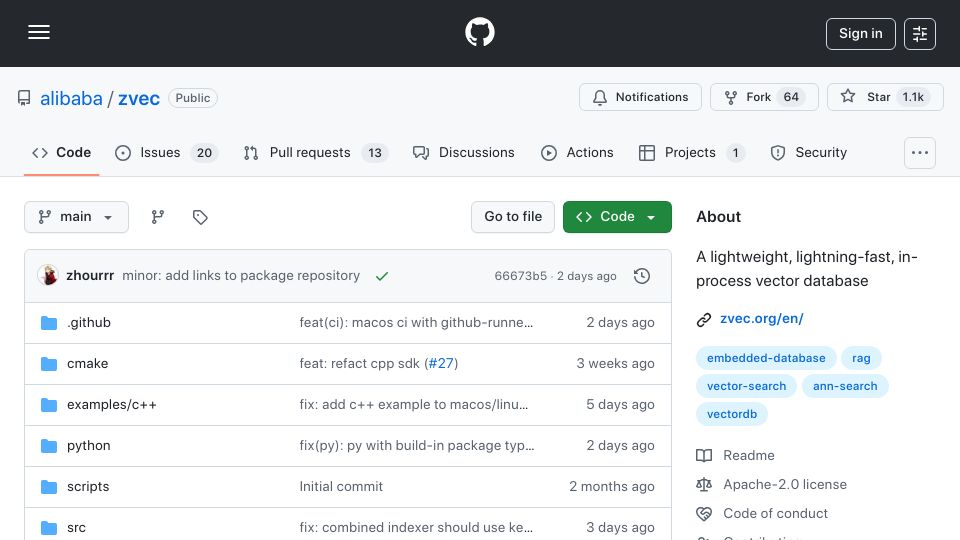
Task: Open commit hash 66673b5
Action: click(x=520, y=276)
